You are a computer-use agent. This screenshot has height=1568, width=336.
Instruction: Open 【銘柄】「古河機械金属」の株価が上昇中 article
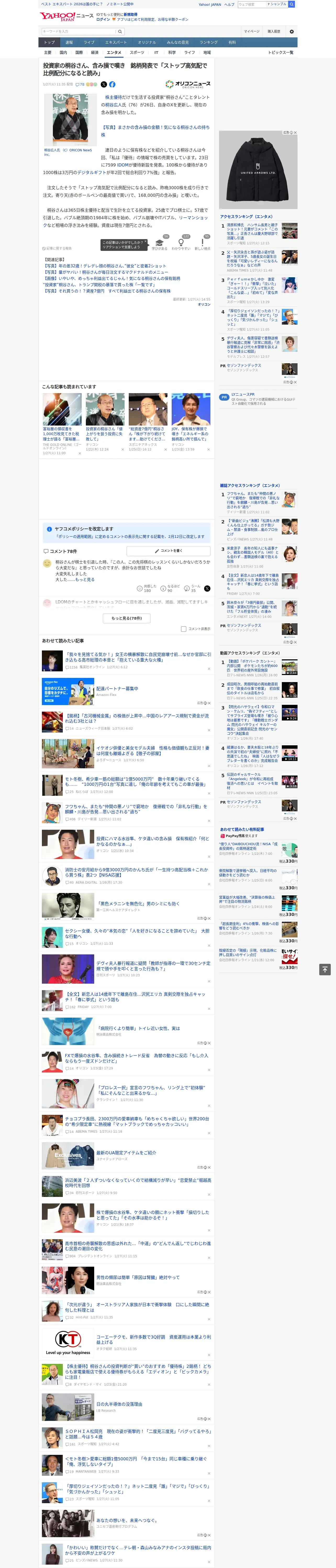pos(137,718)
